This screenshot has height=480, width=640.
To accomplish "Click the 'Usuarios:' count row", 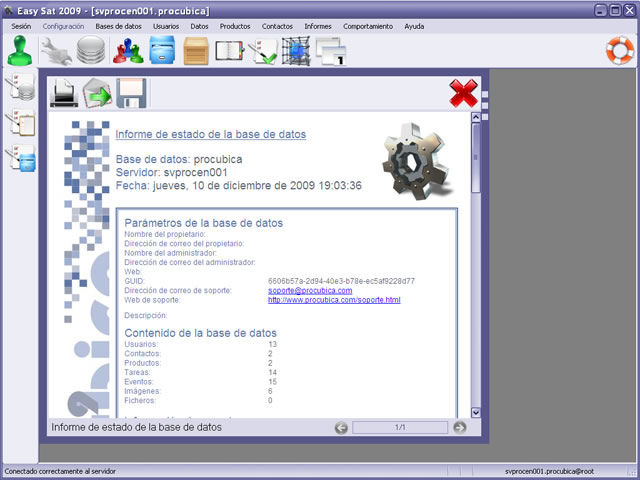I will [200, 344].
